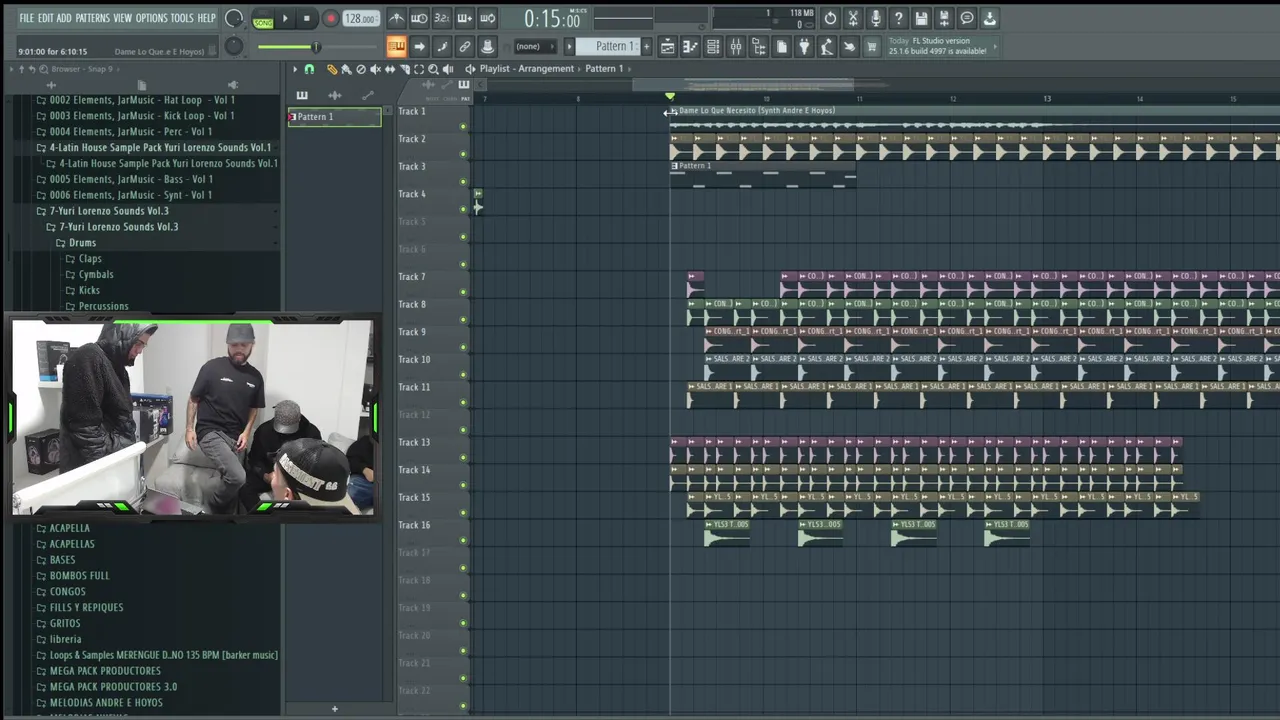Image resolution: width=1280 pixels, height=720 pixels.
Task: Select the playlist Slip tool
Action: pyautogui.click(x=390, y=69)
